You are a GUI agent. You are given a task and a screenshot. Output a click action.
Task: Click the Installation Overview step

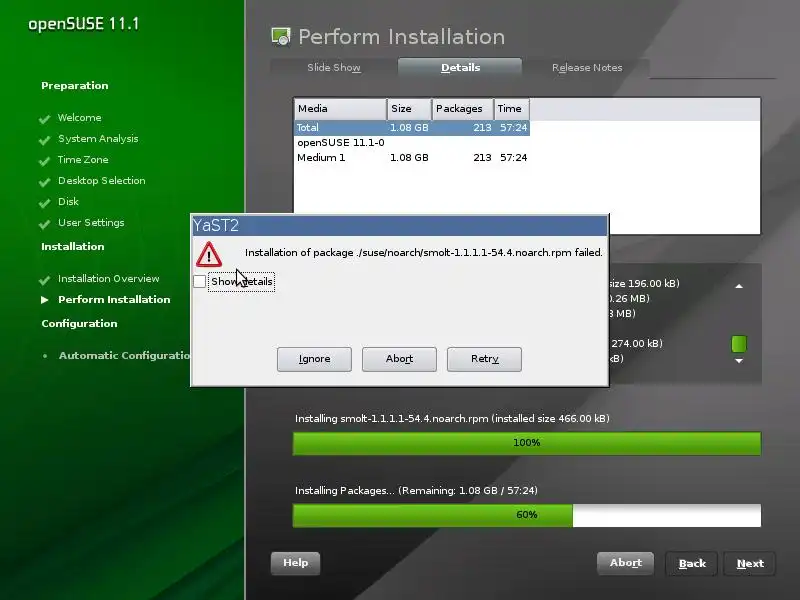[x=109, y=279]
